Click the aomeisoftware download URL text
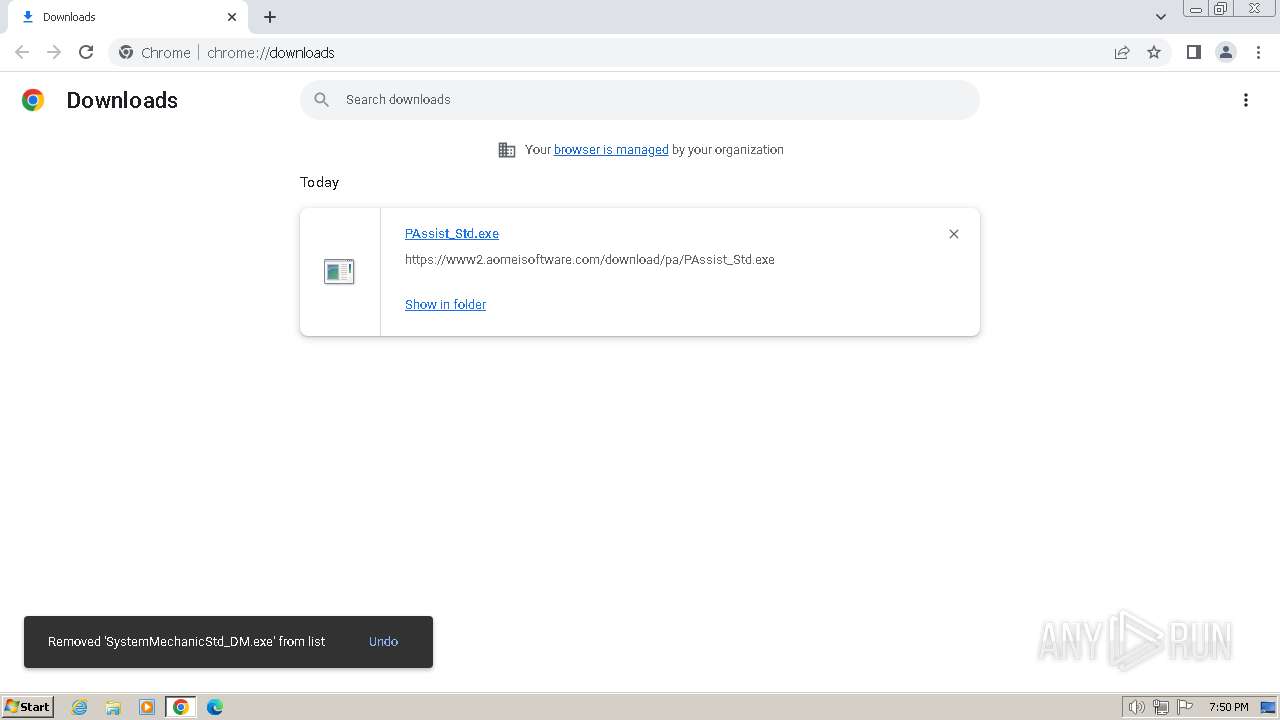Screen dimensions: 1280x720 coord(590,259)
